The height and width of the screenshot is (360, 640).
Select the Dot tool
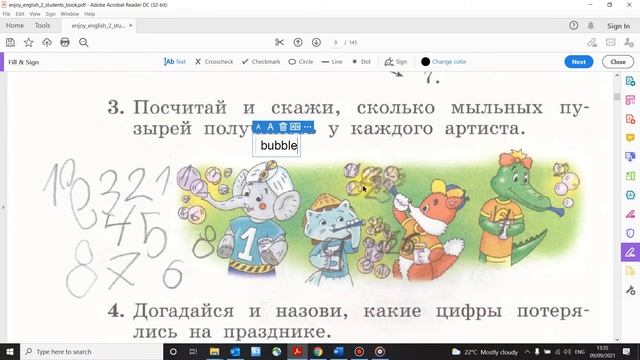pyautogui.click(x=362, y=62)
